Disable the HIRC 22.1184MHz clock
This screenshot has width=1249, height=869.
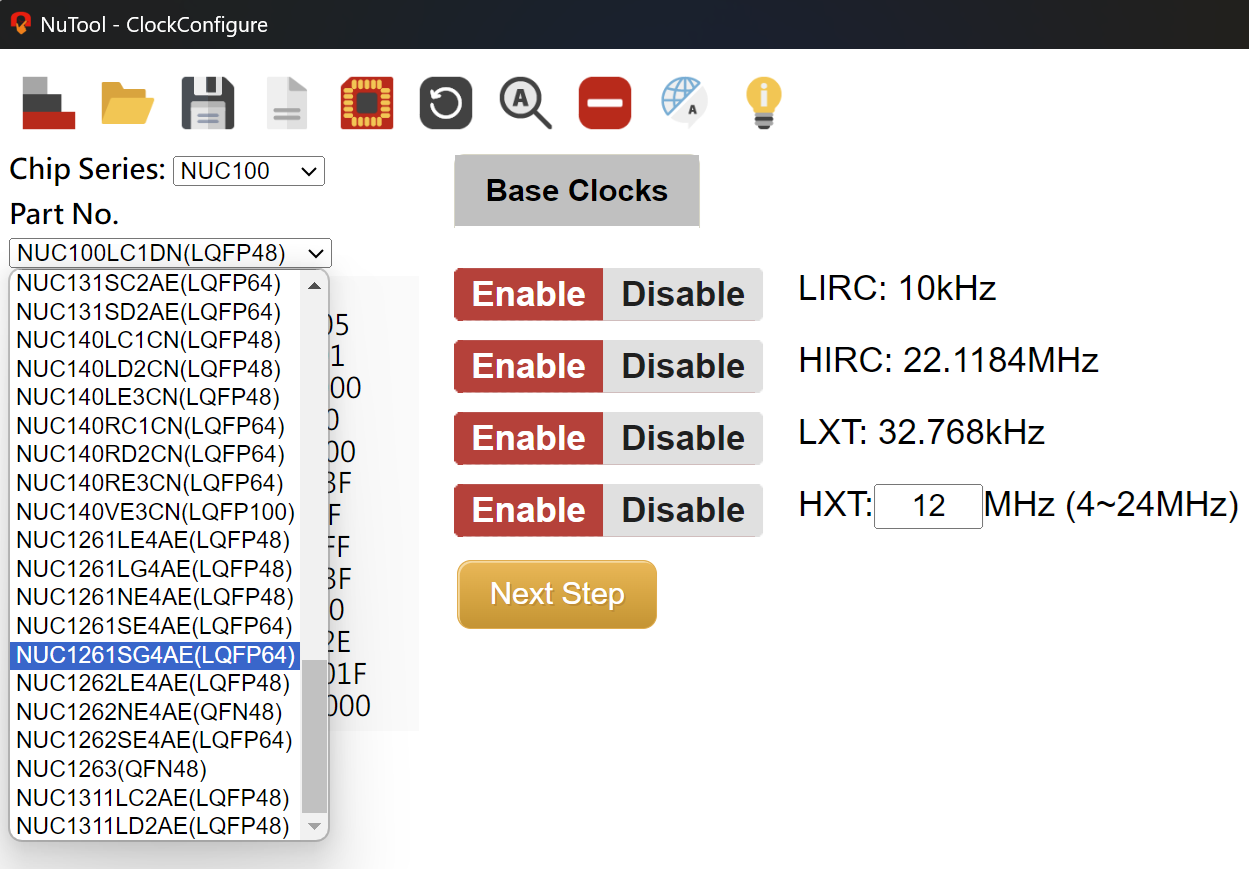(x=683, y=366)
